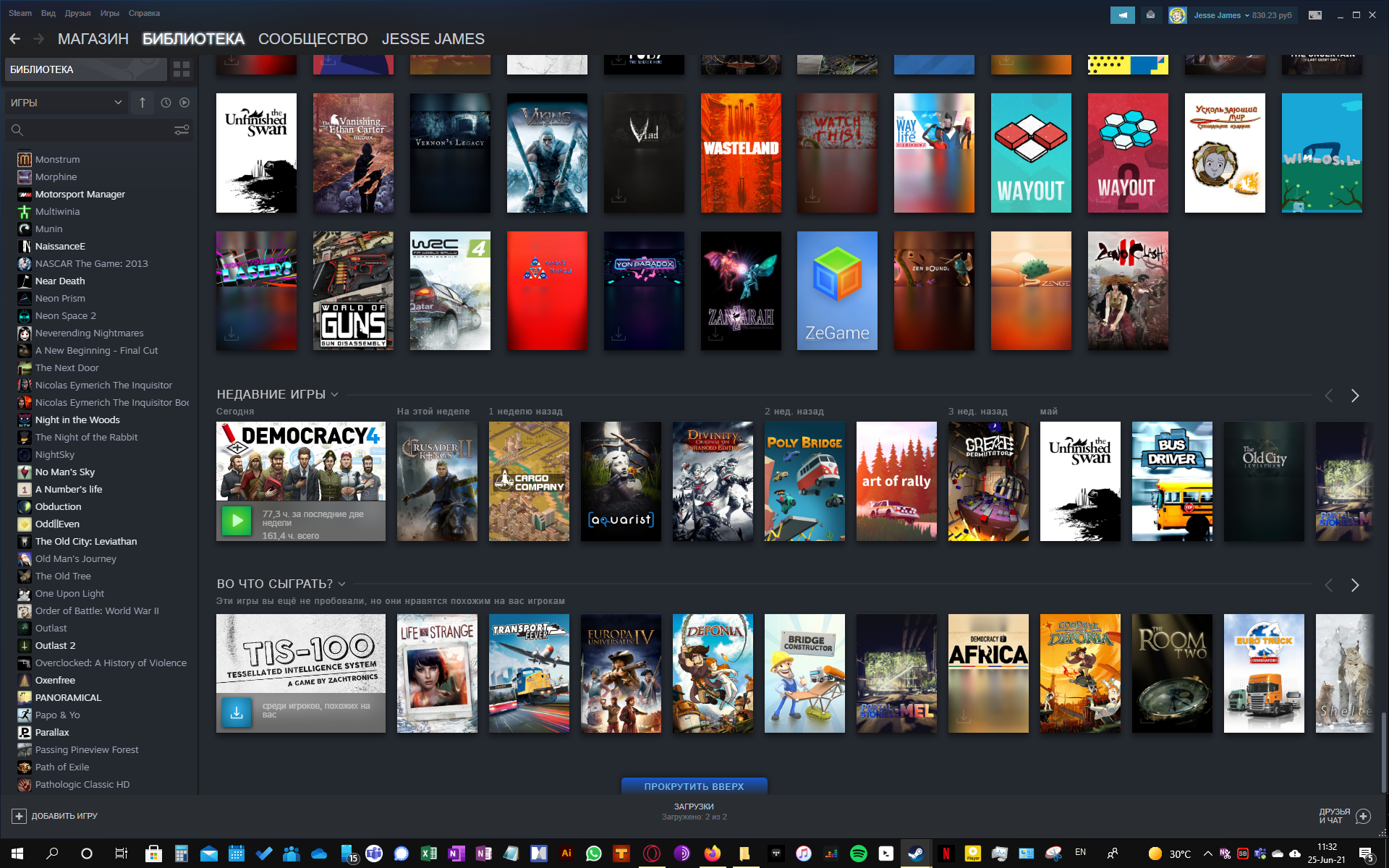Click Steam icon in taskbar
Image resolution: width=1389 pixels, height=868 pixels.
click(915, 854)
